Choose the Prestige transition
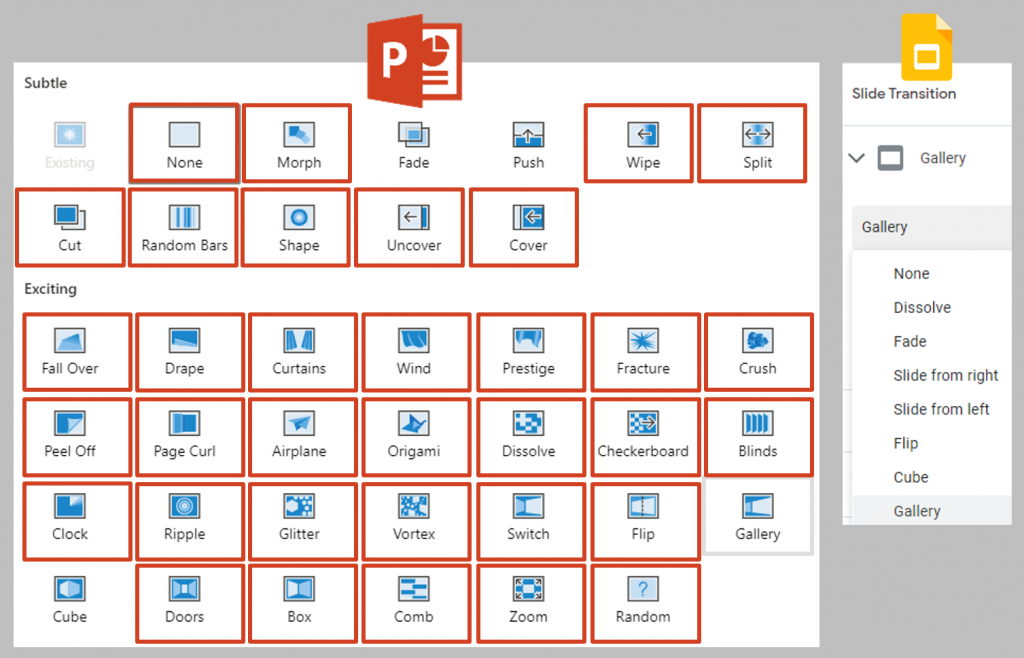The width and height of the screenshot is (1024, 658). pos(530,352)
